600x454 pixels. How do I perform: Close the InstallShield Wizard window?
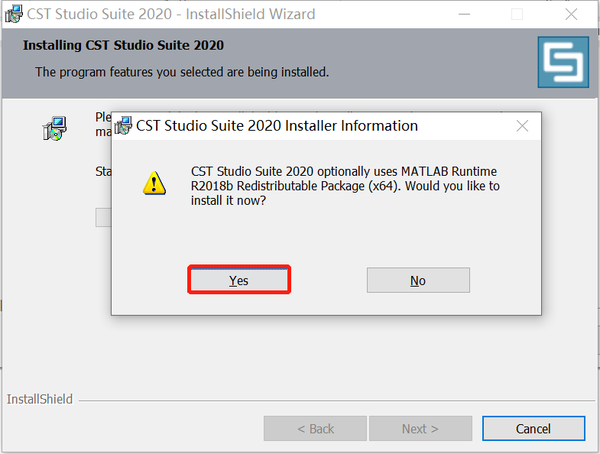571,15
